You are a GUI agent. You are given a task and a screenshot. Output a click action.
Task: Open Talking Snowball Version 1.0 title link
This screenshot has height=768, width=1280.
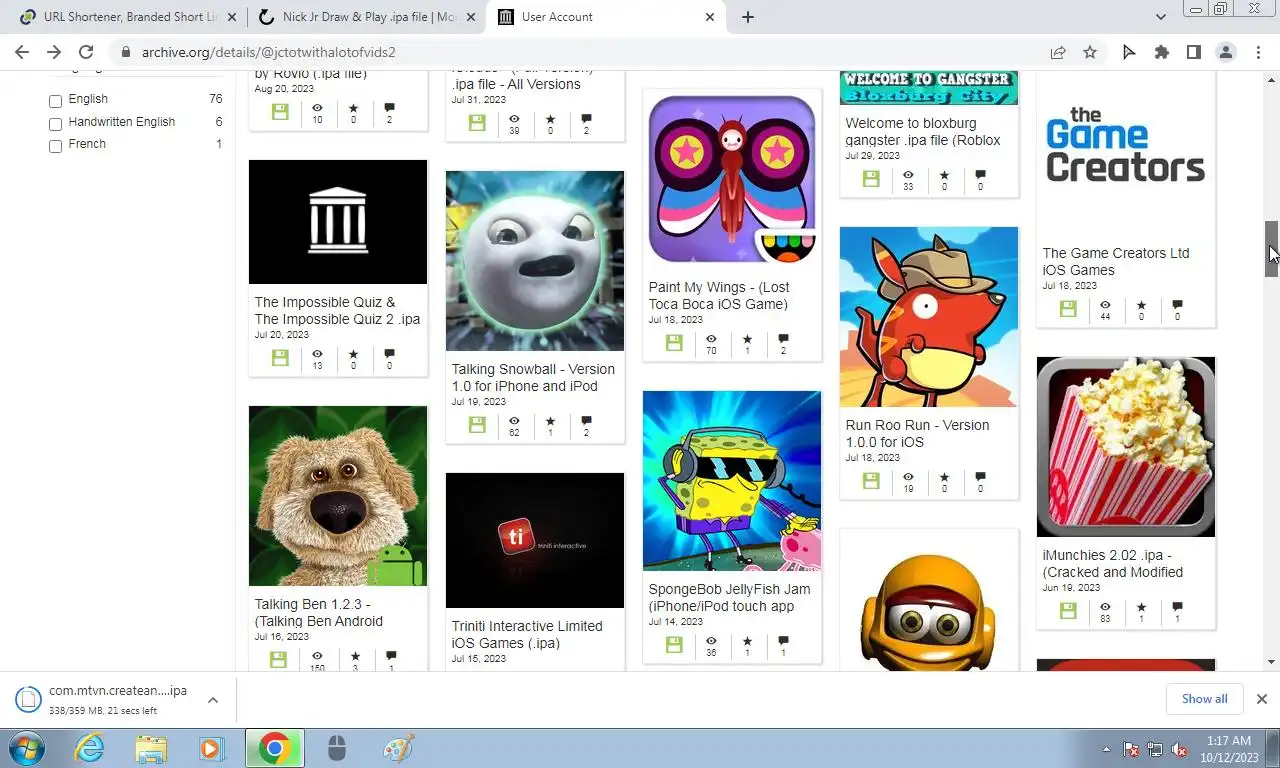click(533, 378)
